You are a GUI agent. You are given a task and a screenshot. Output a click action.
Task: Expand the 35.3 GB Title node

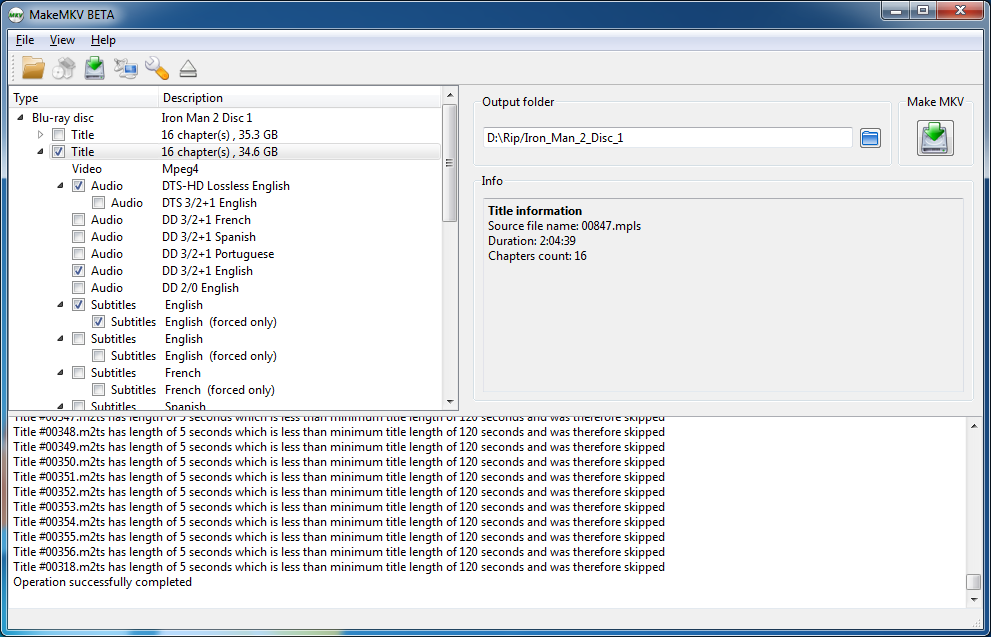40,135
